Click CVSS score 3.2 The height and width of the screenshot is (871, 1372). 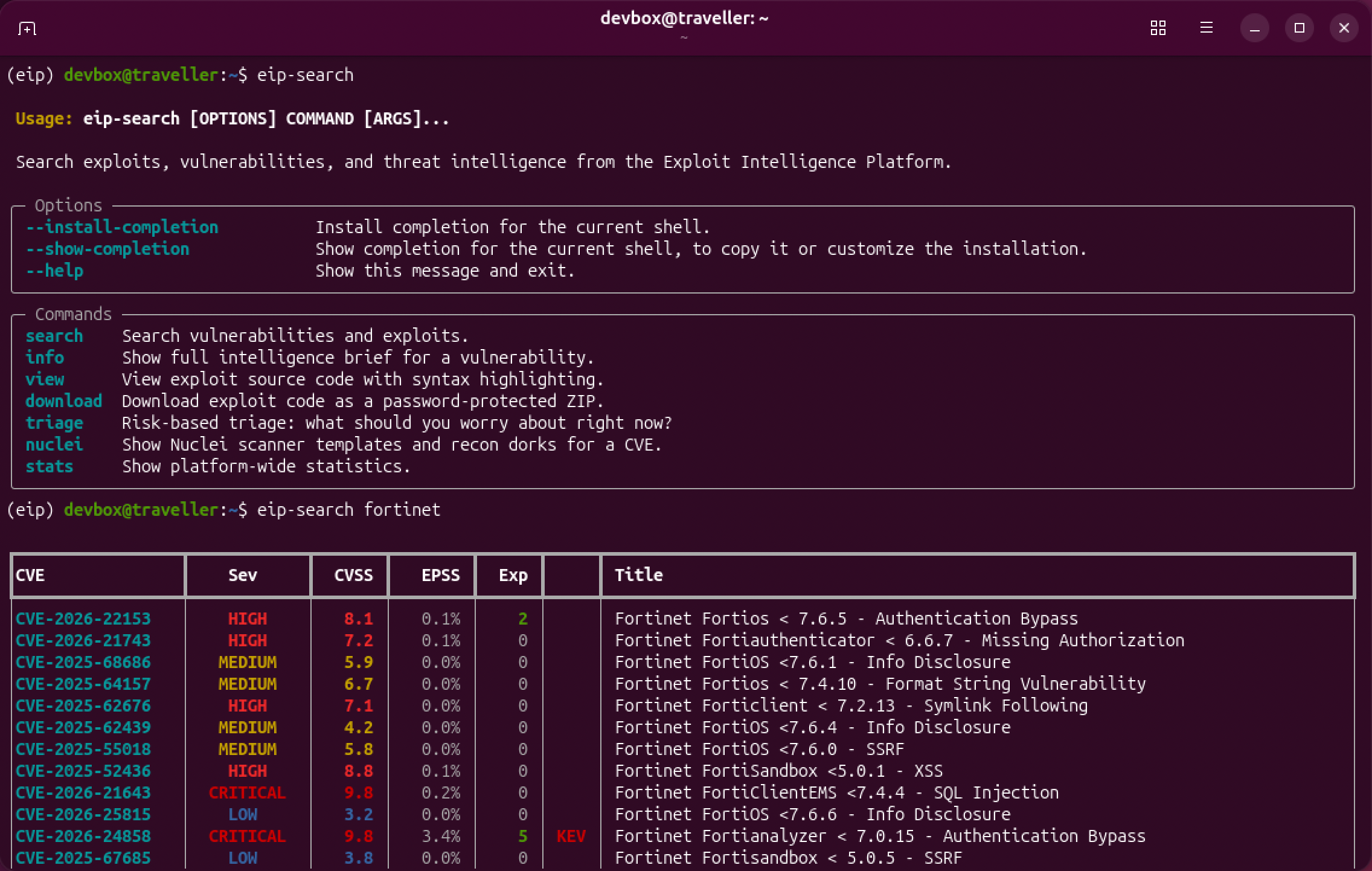tap(359, 814)
